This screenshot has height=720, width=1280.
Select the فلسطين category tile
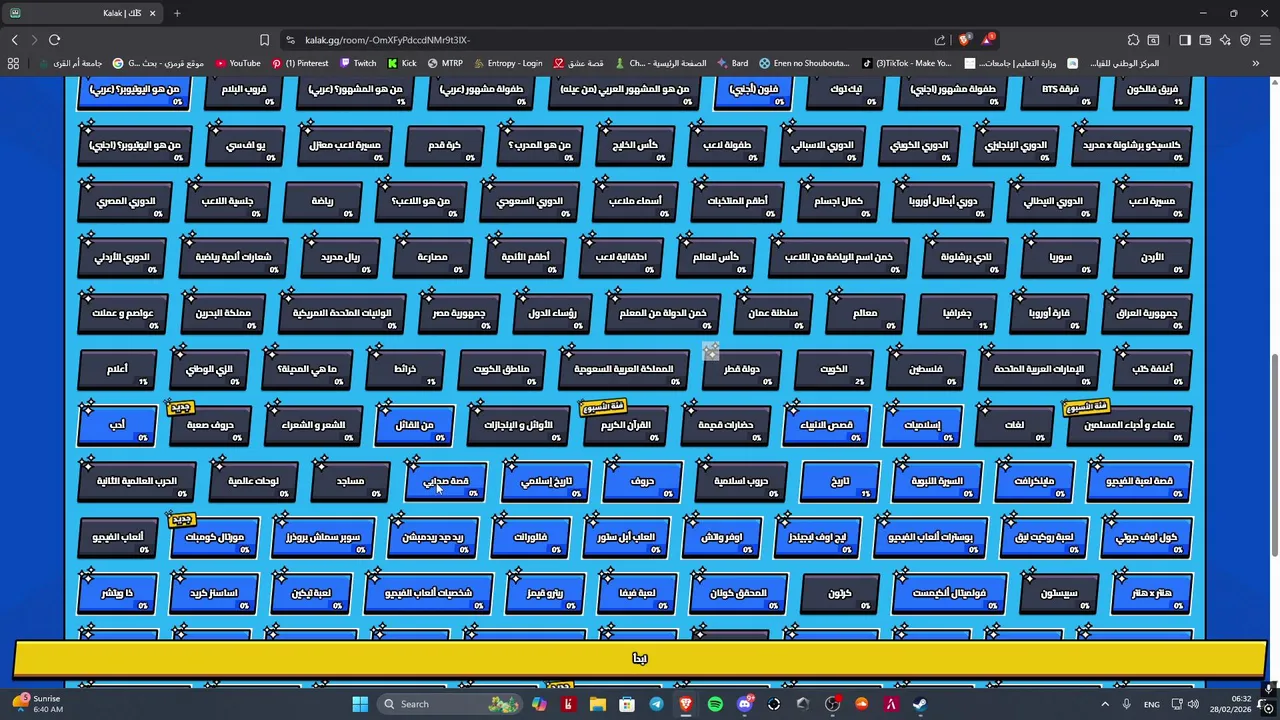coord(926,369)
